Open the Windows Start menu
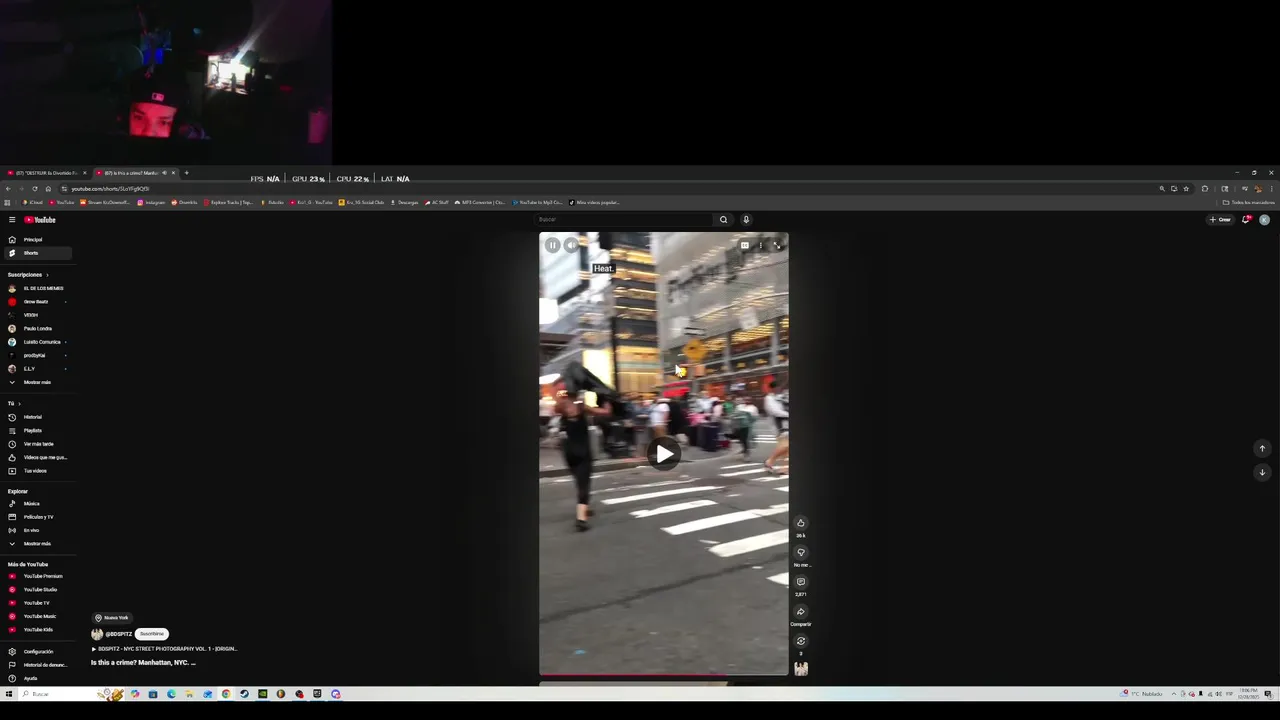1280x720 pixels. 9,694
